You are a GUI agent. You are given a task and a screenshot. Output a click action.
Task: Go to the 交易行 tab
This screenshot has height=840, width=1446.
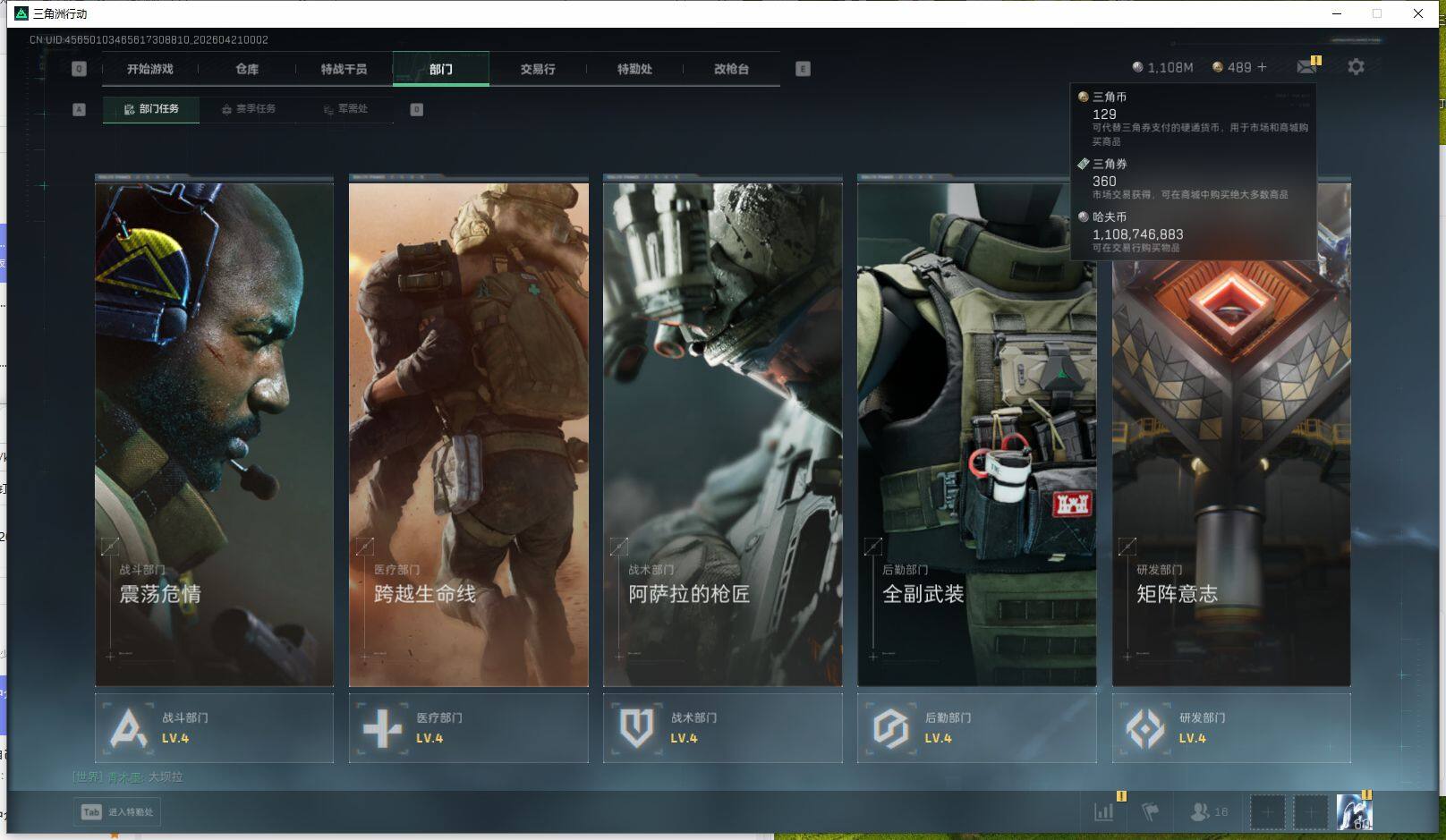pyautogui.click(x=538, y=69)
